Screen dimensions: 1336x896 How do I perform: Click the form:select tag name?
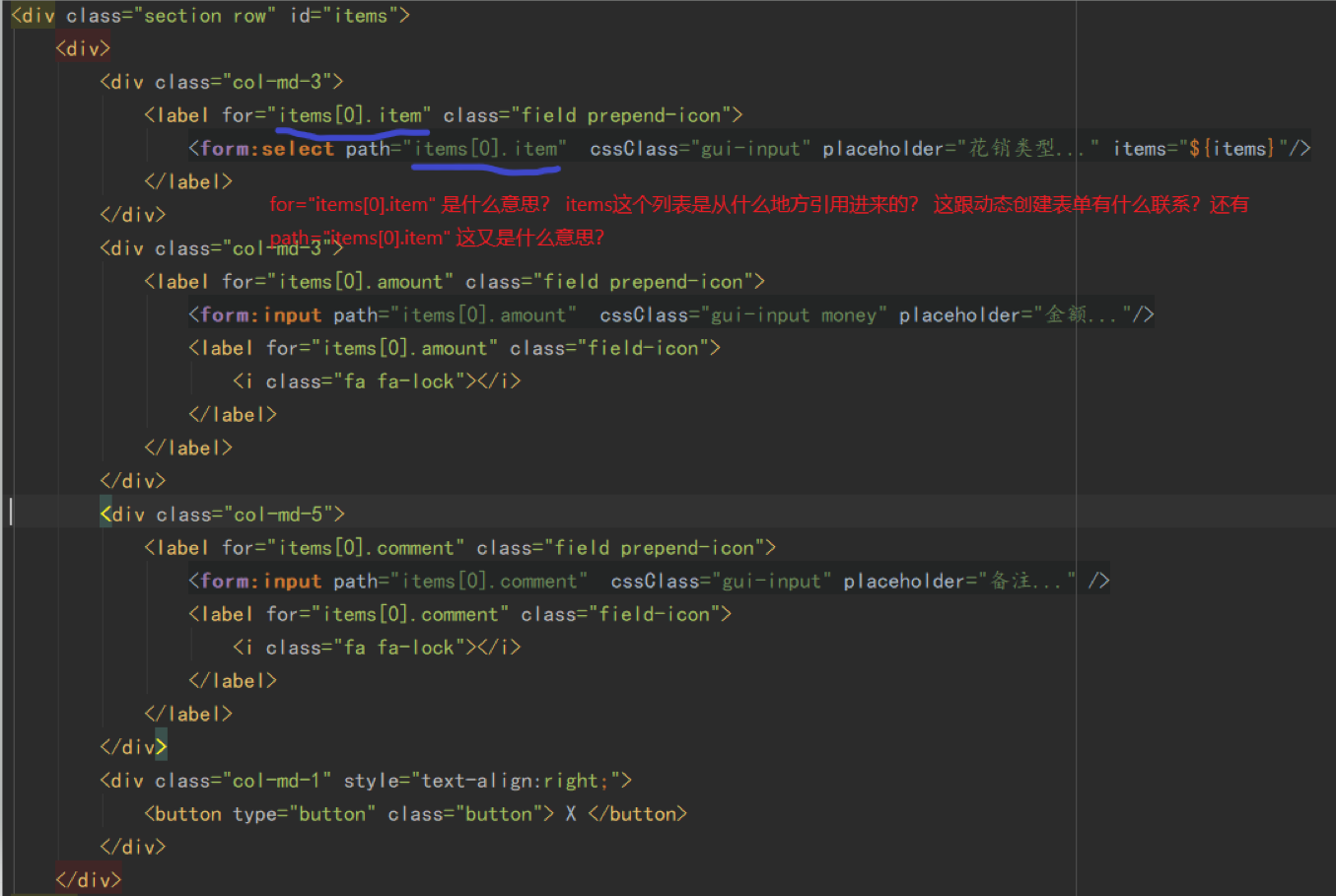click(x=267, y=149)
